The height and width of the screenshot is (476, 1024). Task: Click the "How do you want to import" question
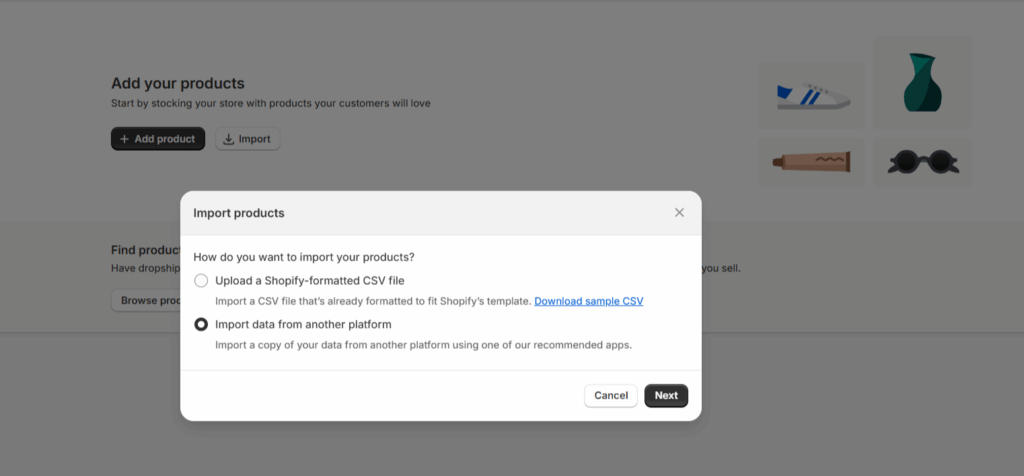coord(303,257)
